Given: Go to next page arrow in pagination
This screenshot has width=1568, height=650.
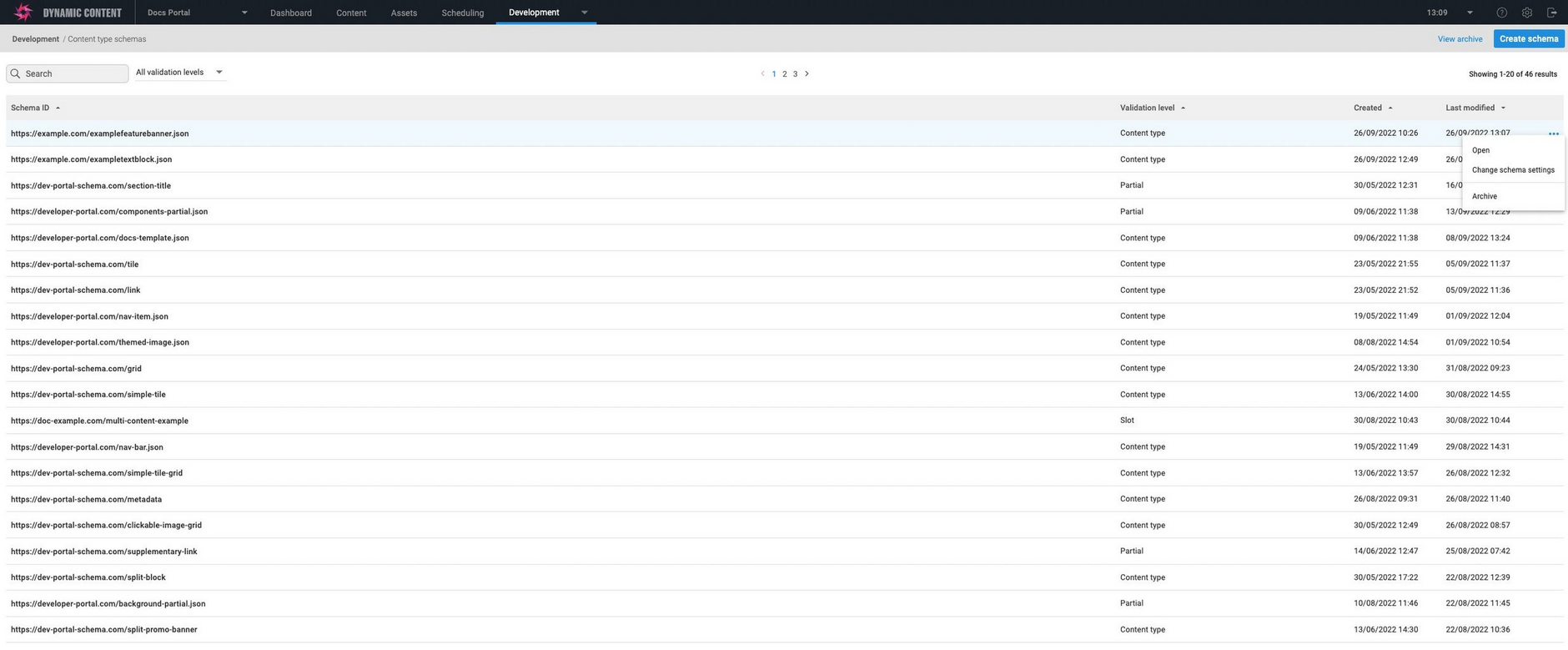Looking at the screenshot, I should (x=807, y=73).
